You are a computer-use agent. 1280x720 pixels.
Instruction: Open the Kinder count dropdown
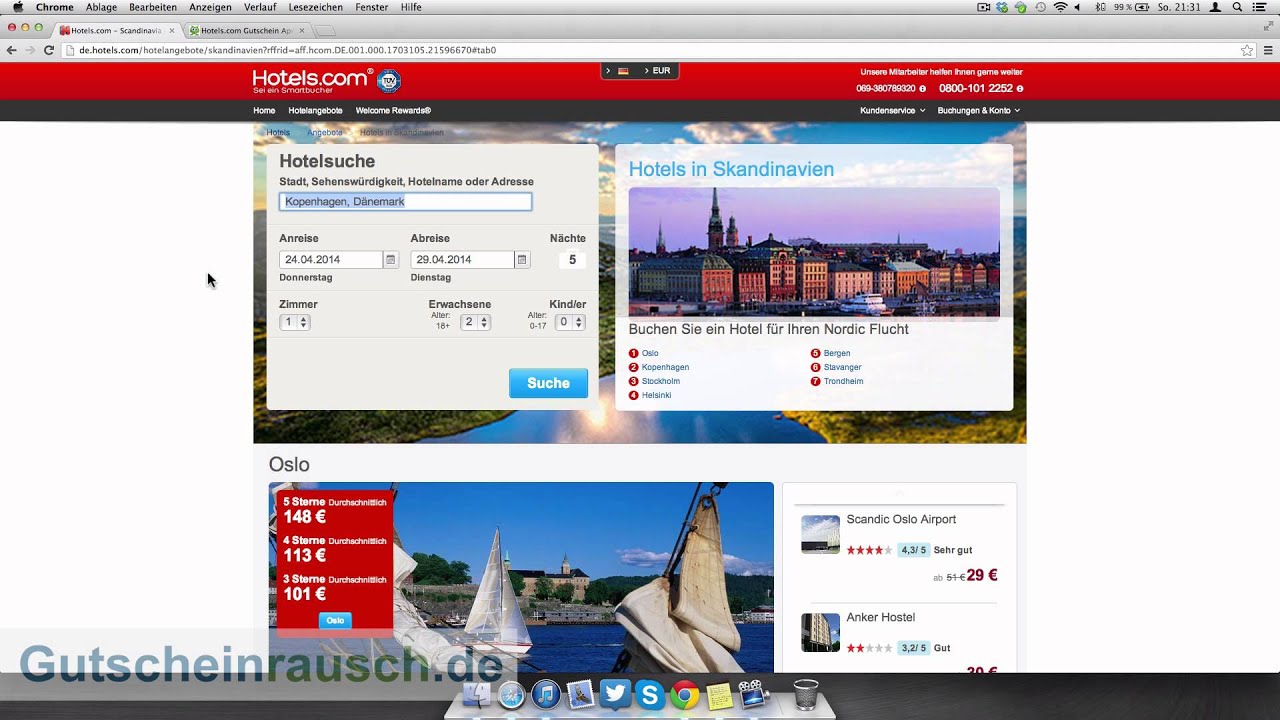point(570,322)
